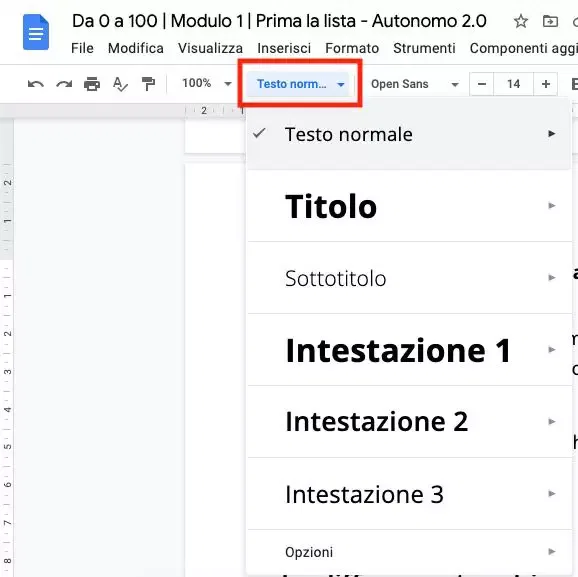Decrease font size with minus button
Viewport: 578px width, 577px height.
[481, 84]
